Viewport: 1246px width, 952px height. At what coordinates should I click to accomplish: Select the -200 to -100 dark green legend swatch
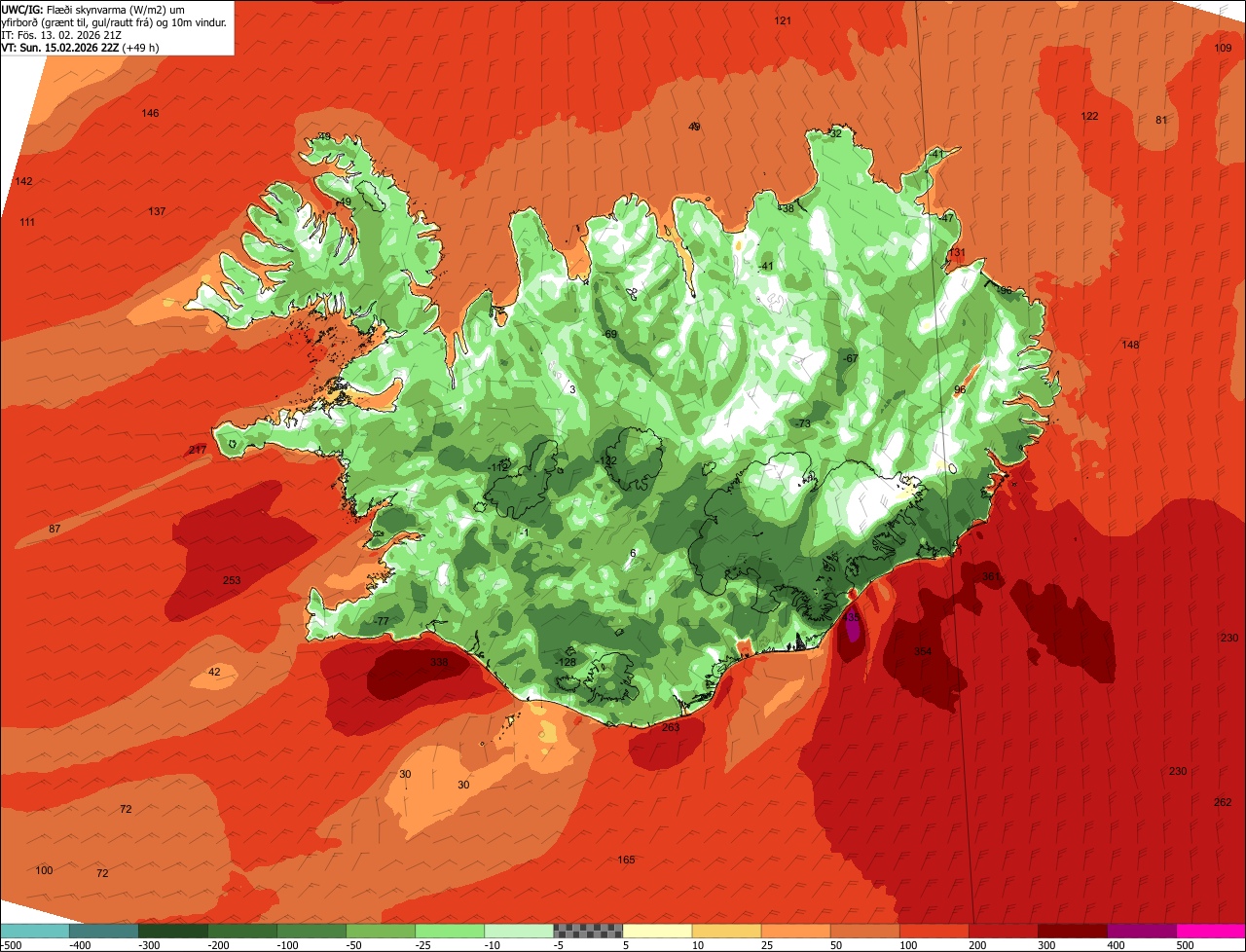(242, 931)
